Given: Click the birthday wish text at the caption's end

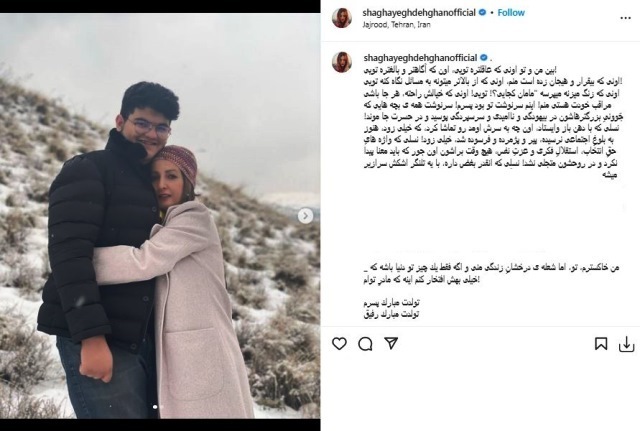Looking at the screenshot, I should pos(391,309).
